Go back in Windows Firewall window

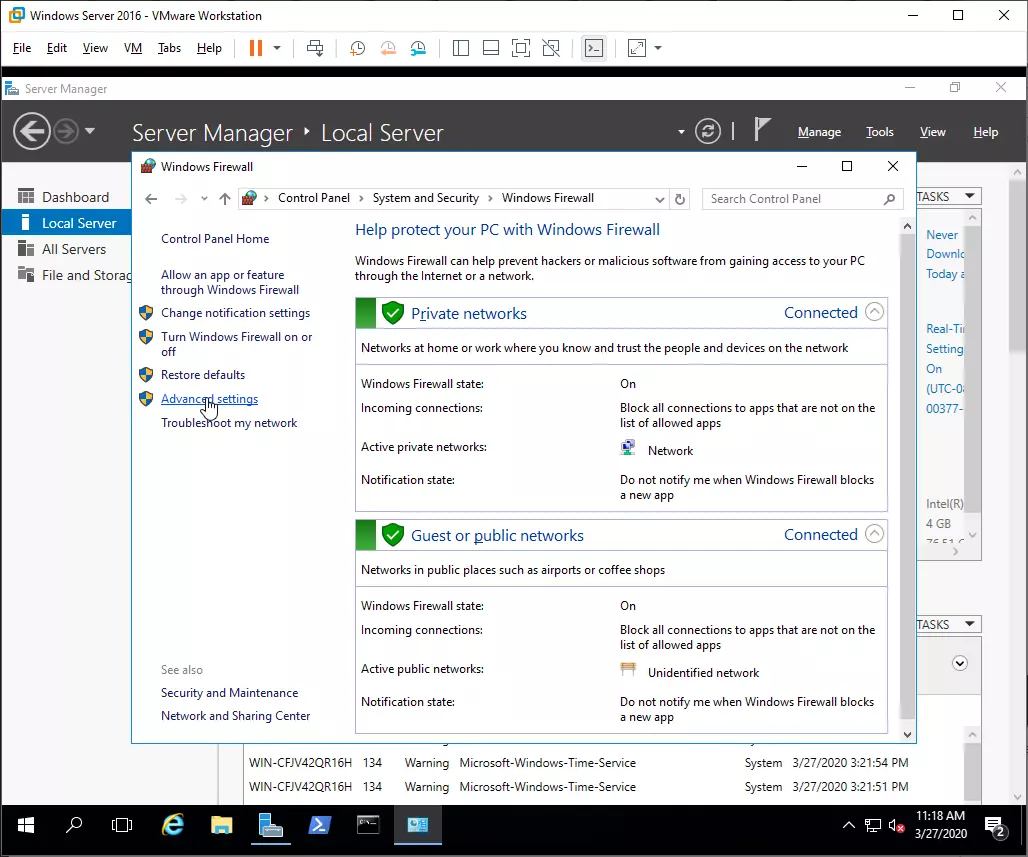pyautogui.click(x=151, y=199)
